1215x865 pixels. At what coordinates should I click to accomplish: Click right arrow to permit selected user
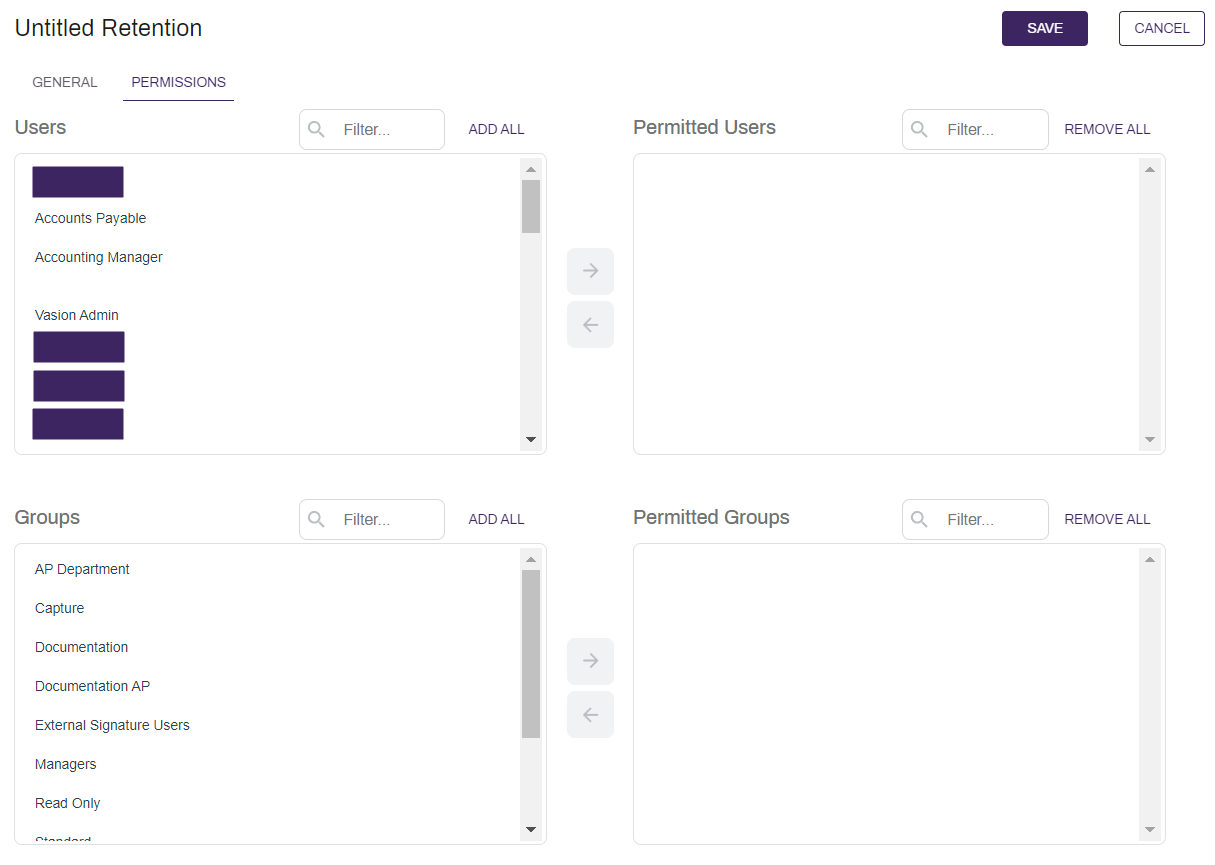pyautogui.click(x=590, y=271)
